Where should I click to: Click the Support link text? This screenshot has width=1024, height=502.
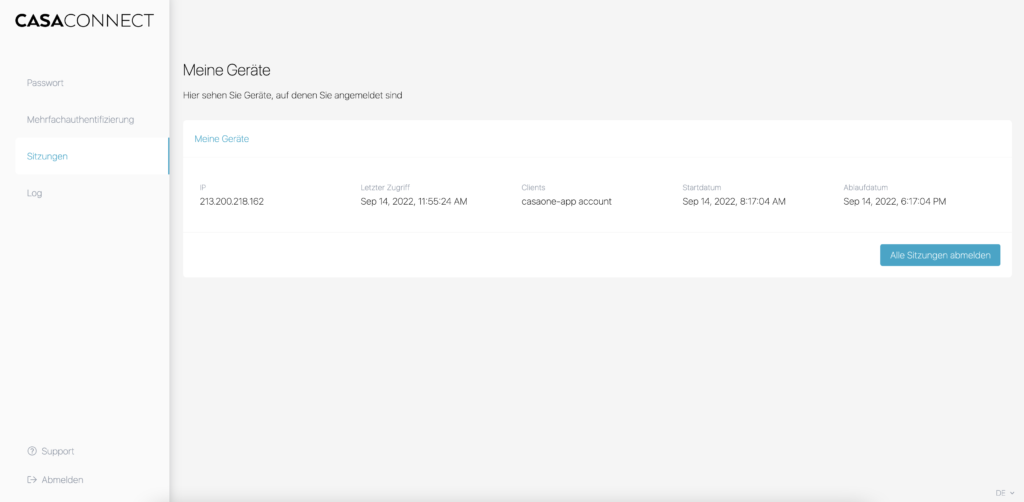coord(58,451)
